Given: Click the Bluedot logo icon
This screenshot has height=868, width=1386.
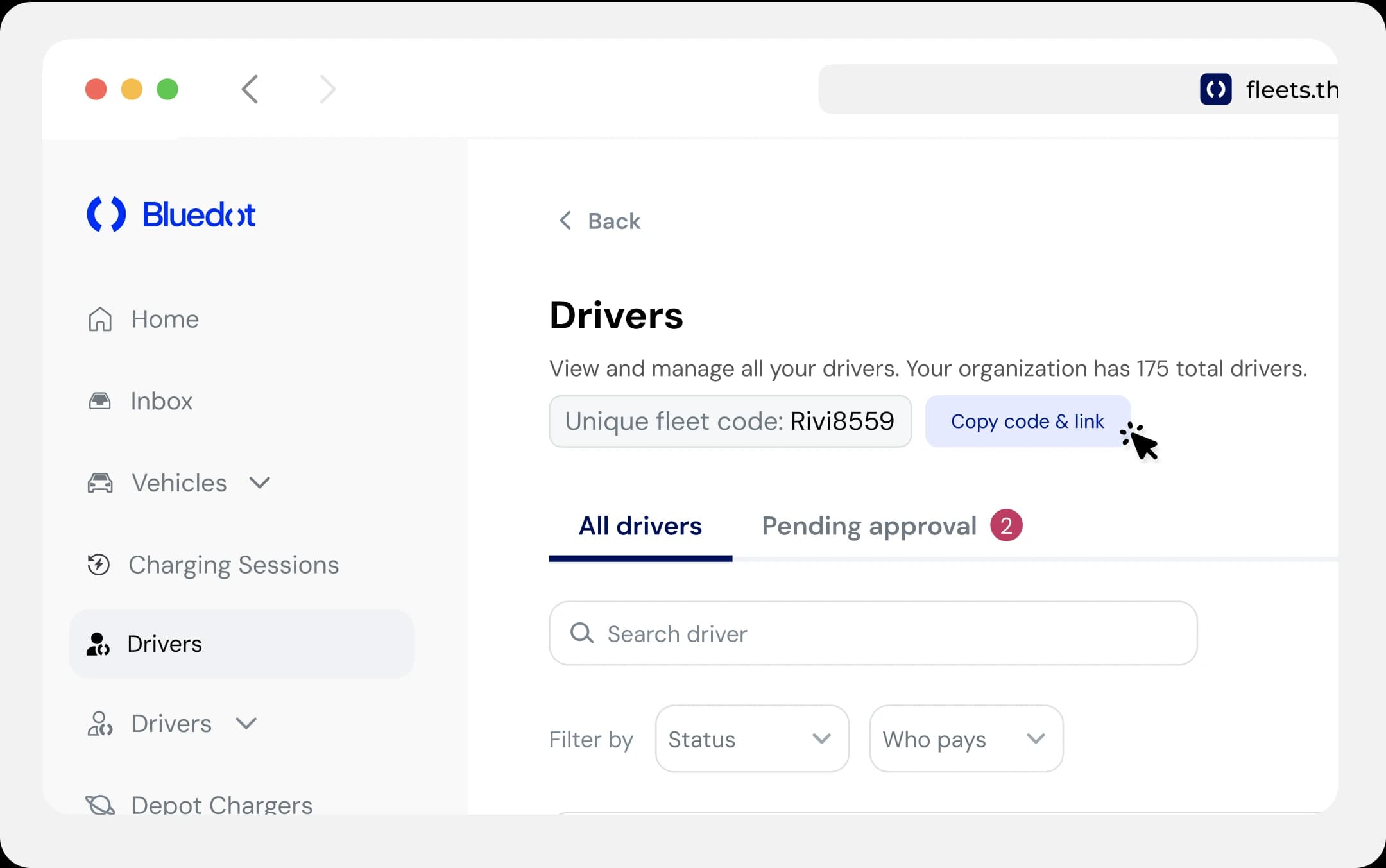Looking at the screenshot, I should coord(106,214).
